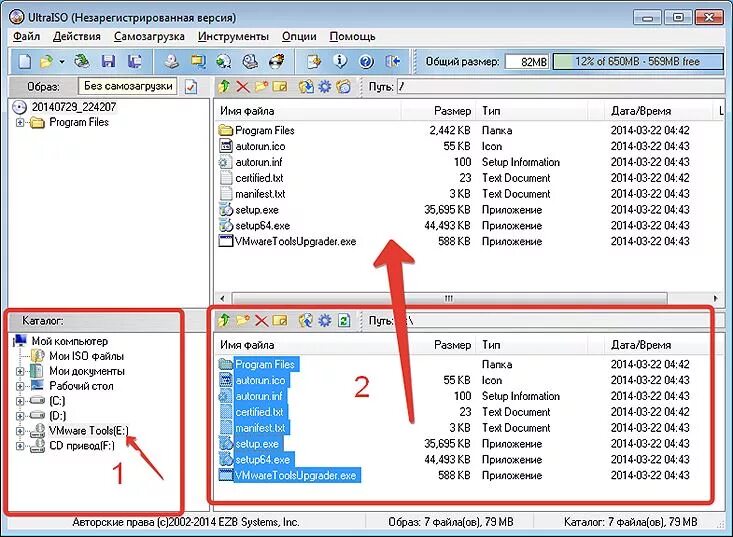
Task: Click the Open file folder icon
Action: tap(47, 61)
